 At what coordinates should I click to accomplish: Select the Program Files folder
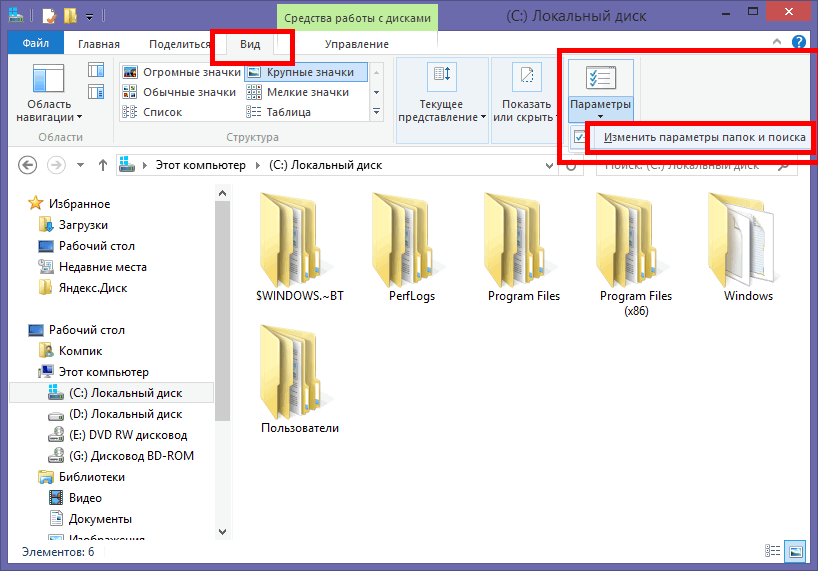524,248
